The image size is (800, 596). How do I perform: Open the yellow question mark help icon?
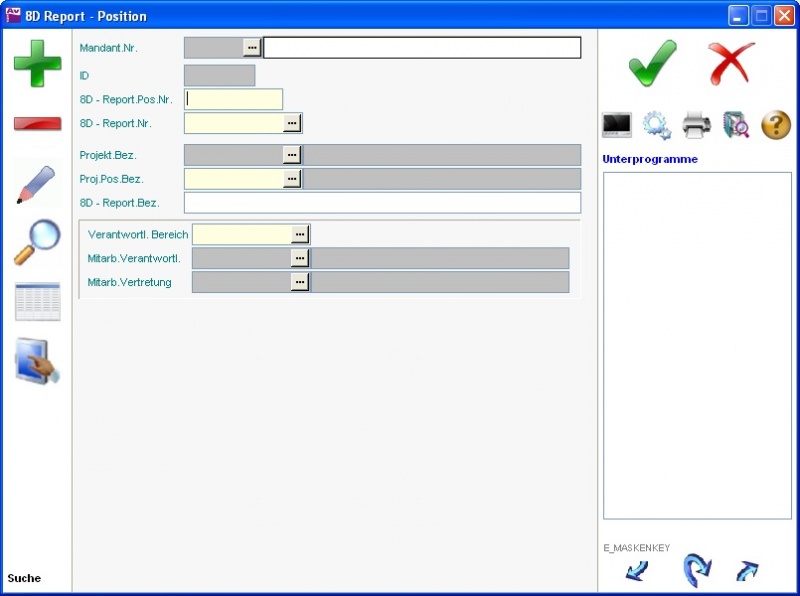[x=776, y=125]
